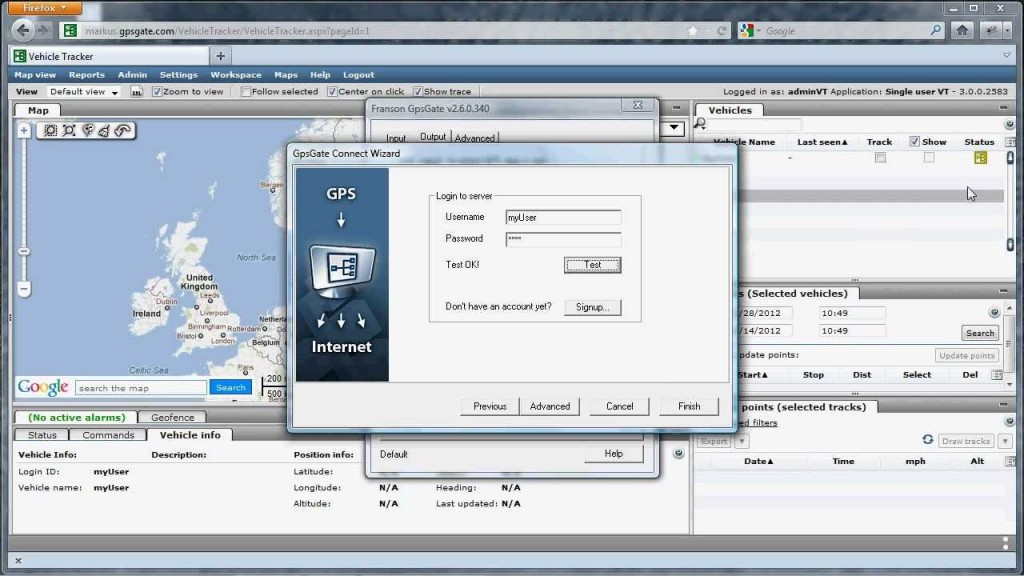Click the map zoom-in plus button
The height and width of the screenshot is (576, 1024).
24,131
